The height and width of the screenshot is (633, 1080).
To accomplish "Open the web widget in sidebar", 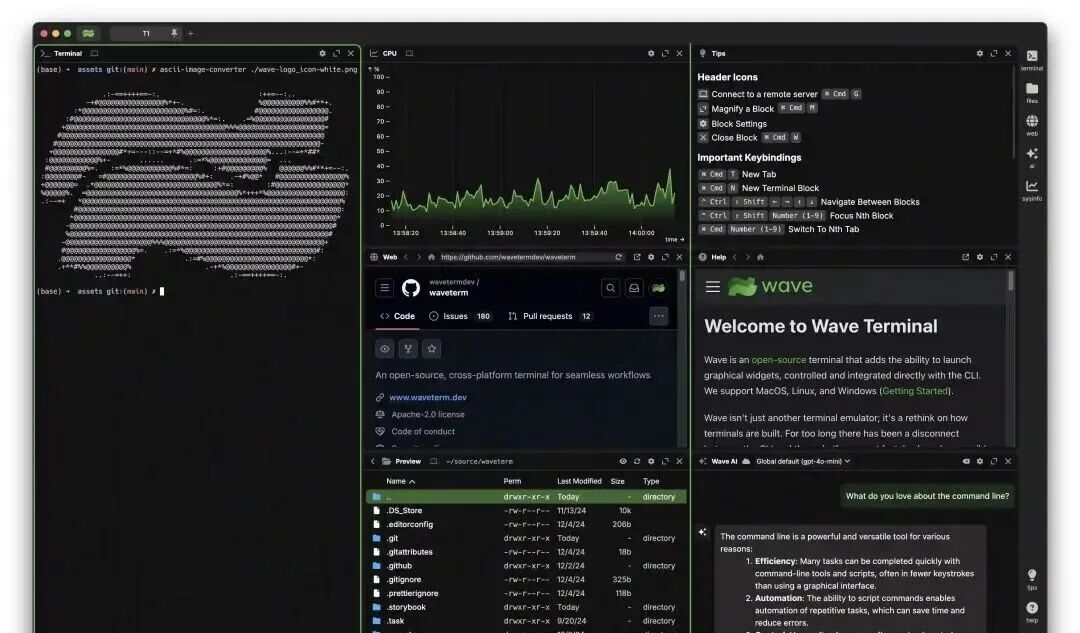I will tap(1032, 124).
